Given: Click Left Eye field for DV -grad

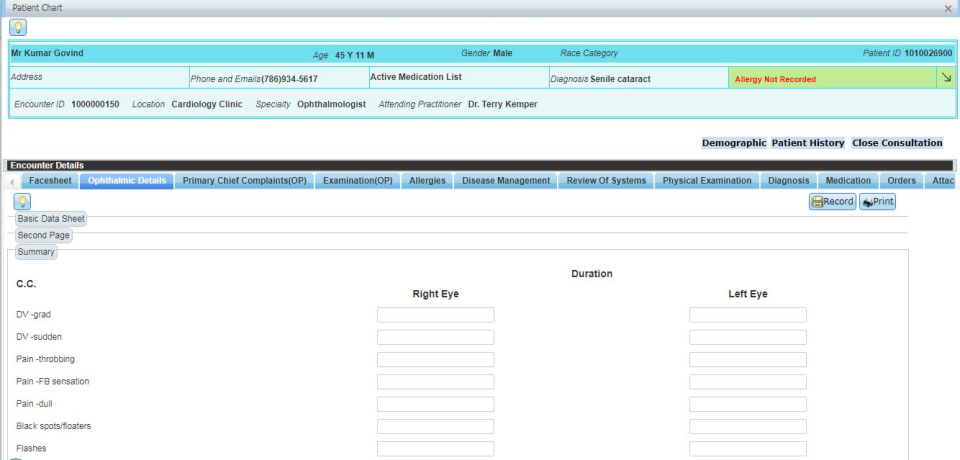Looking at the screenshot, I should click(748, 315).
